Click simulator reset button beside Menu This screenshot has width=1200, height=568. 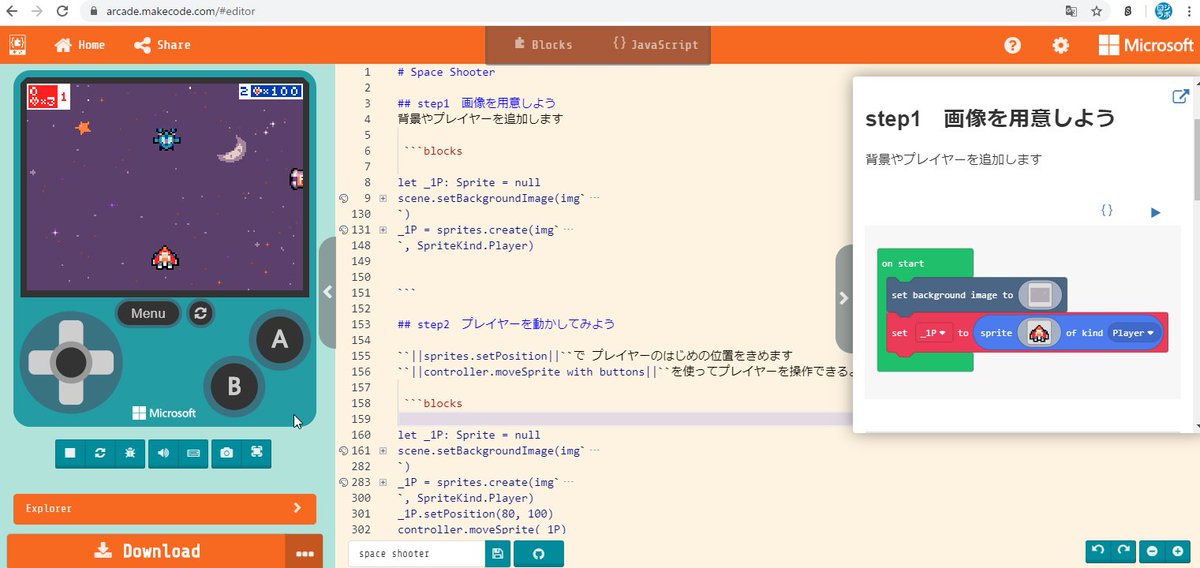pyautogui.click(x=201, y=313)
